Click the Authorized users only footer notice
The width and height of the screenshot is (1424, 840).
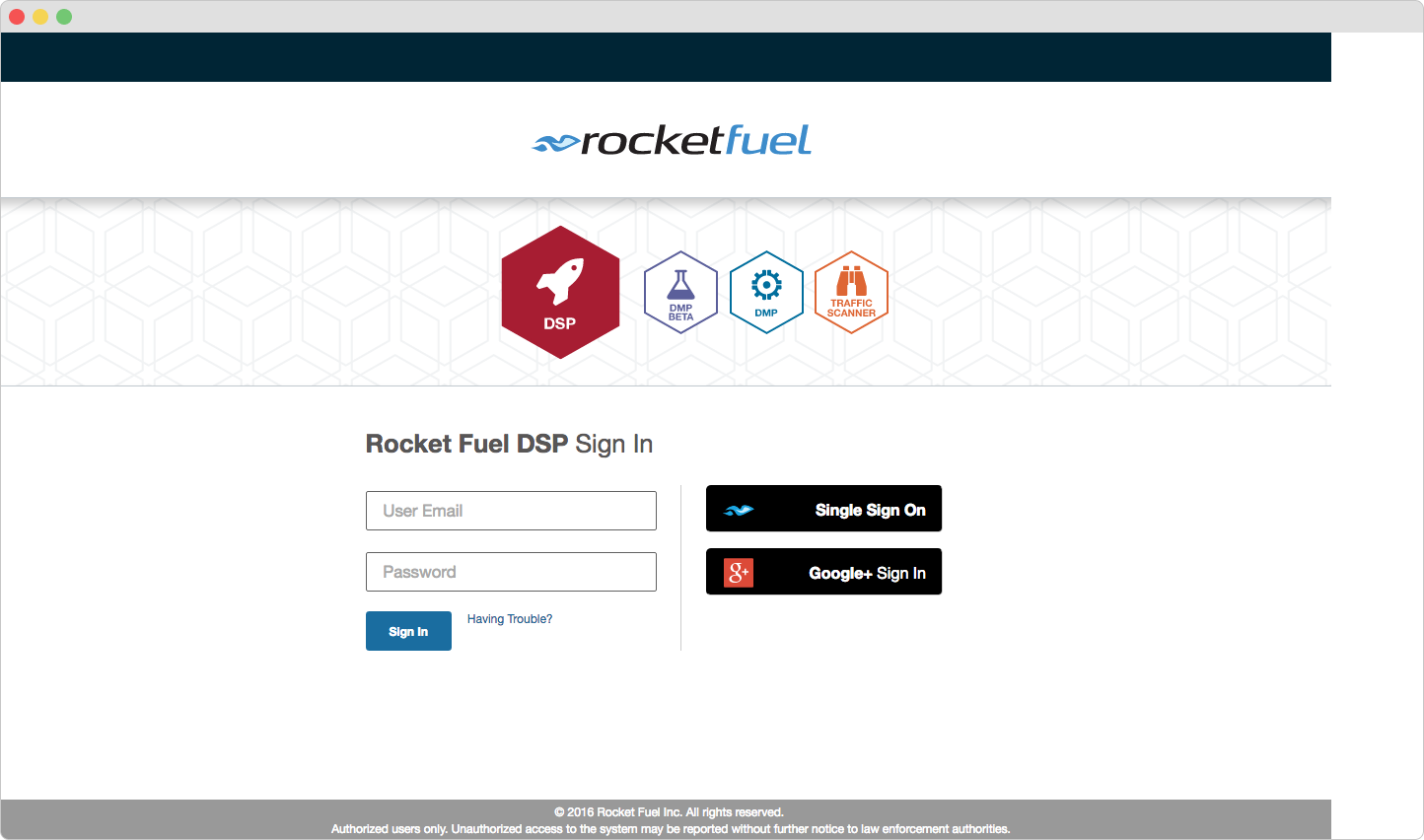click(671, 829)
